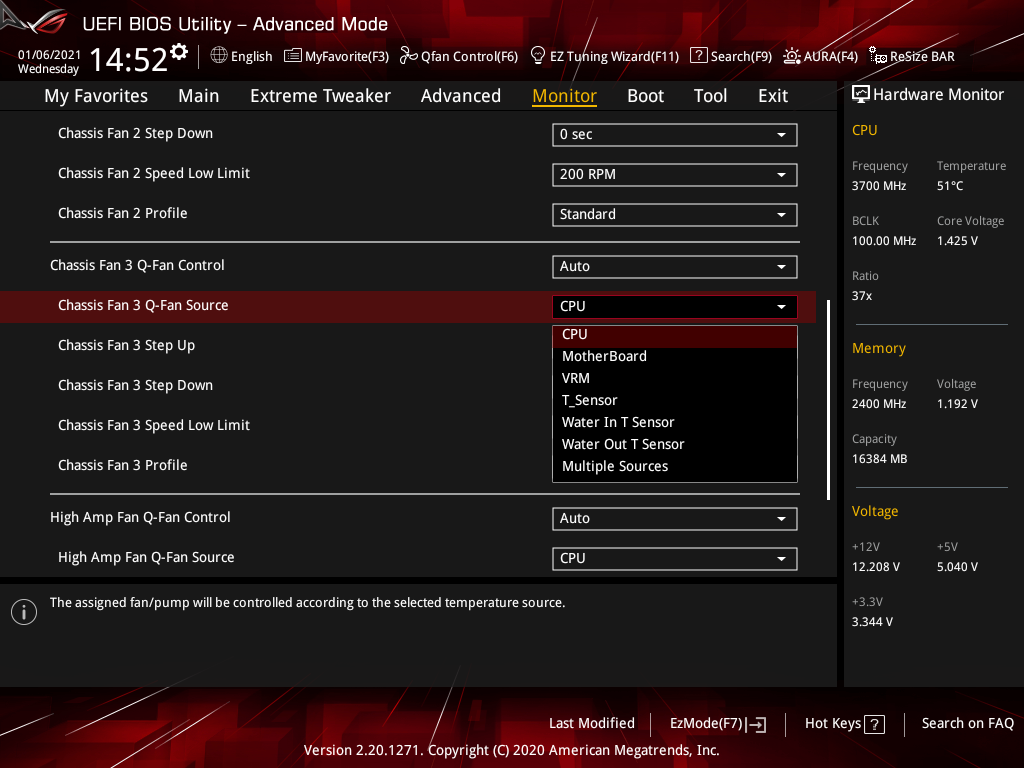Select Water In T Sensor option
The width and height of the screenshot is (1024, 768).
pos(675,423)
